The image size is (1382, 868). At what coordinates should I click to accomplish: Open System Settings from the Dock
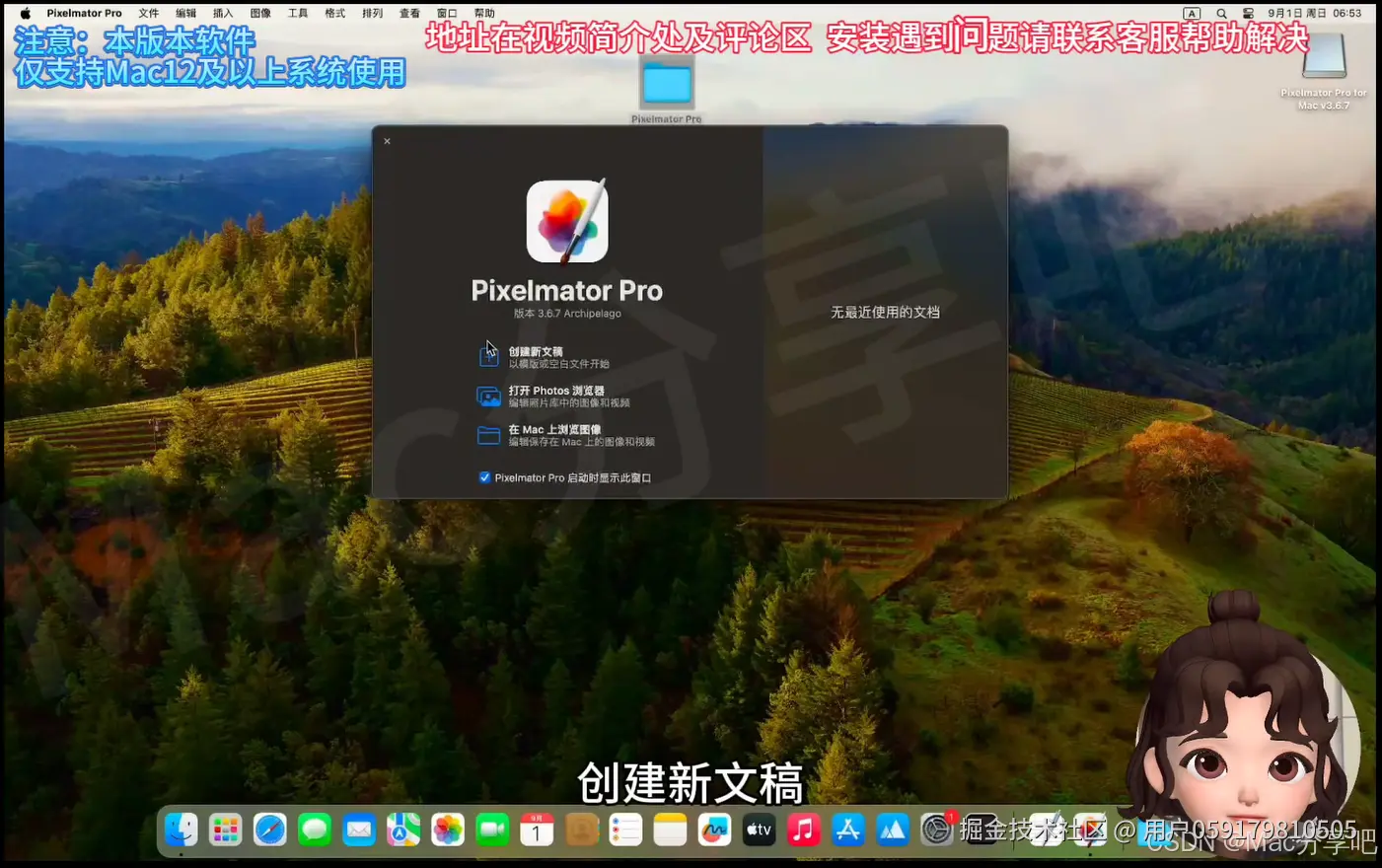936,830
